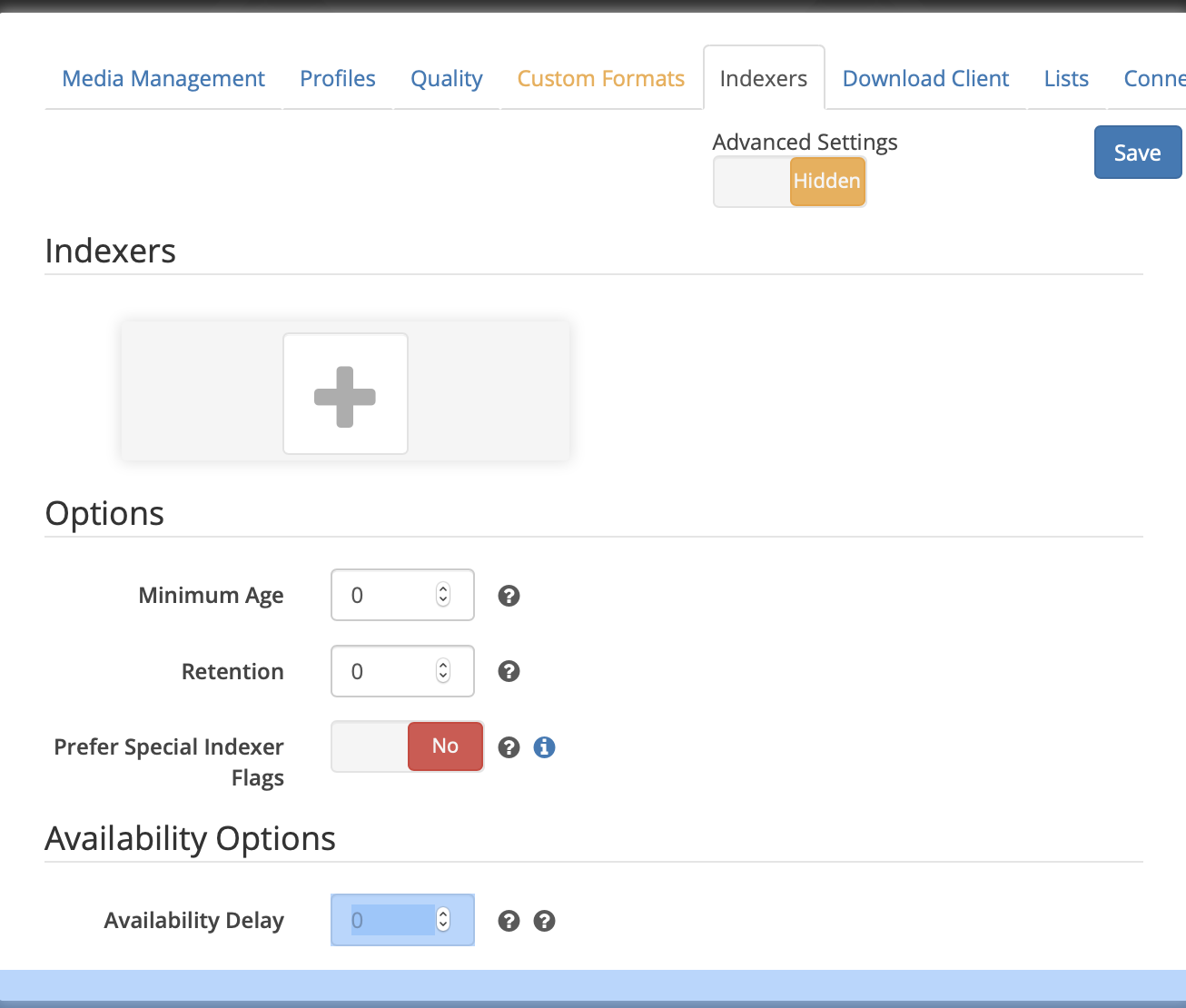Focus the Minimum Age input field
This screenshot has height=1008, width=1186.
click(386, 595)
